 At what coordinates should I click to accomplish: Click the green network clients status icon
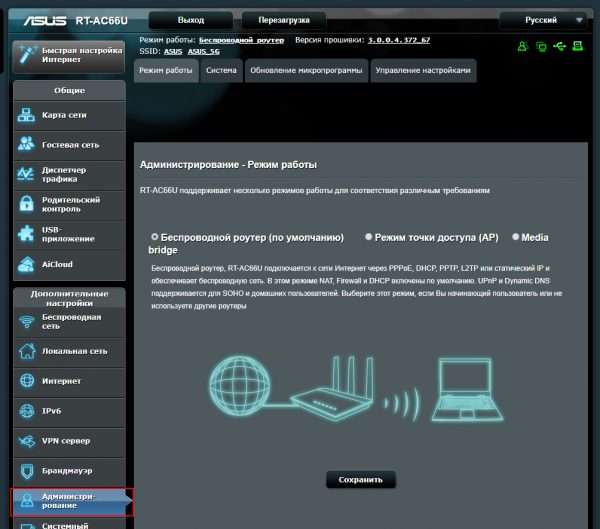point(541,47)
